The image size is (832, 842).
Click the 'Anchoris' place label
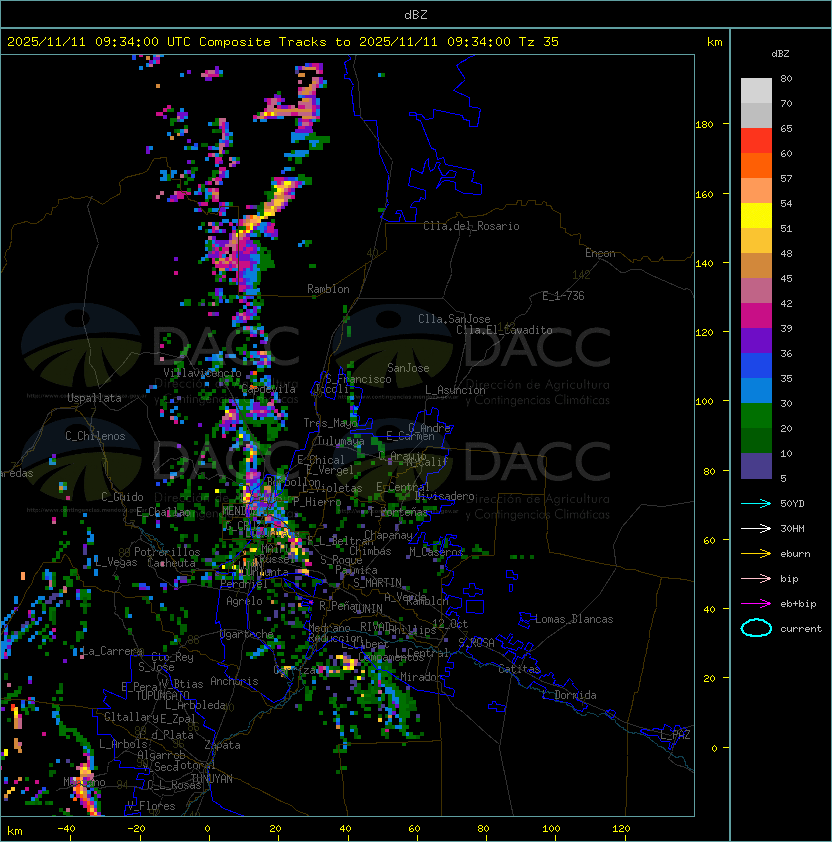tap(234, 681)
